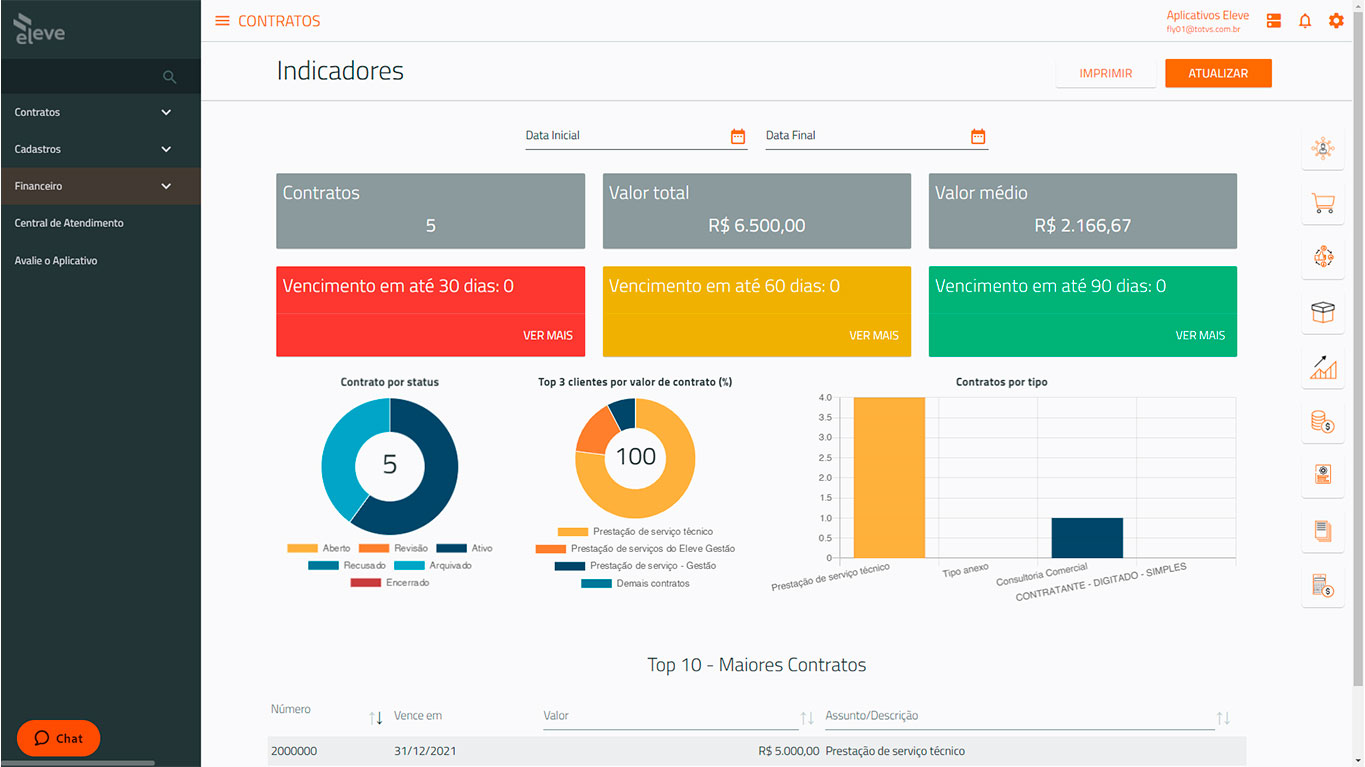
Task: Open the notifications bell icon
Action: click(1305, 20)
